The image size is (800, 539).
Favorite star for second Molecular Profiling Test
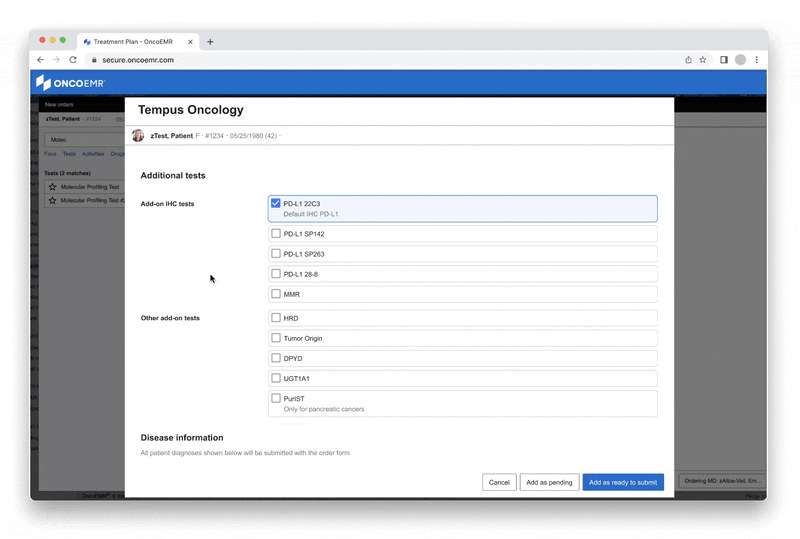[53, 201]
